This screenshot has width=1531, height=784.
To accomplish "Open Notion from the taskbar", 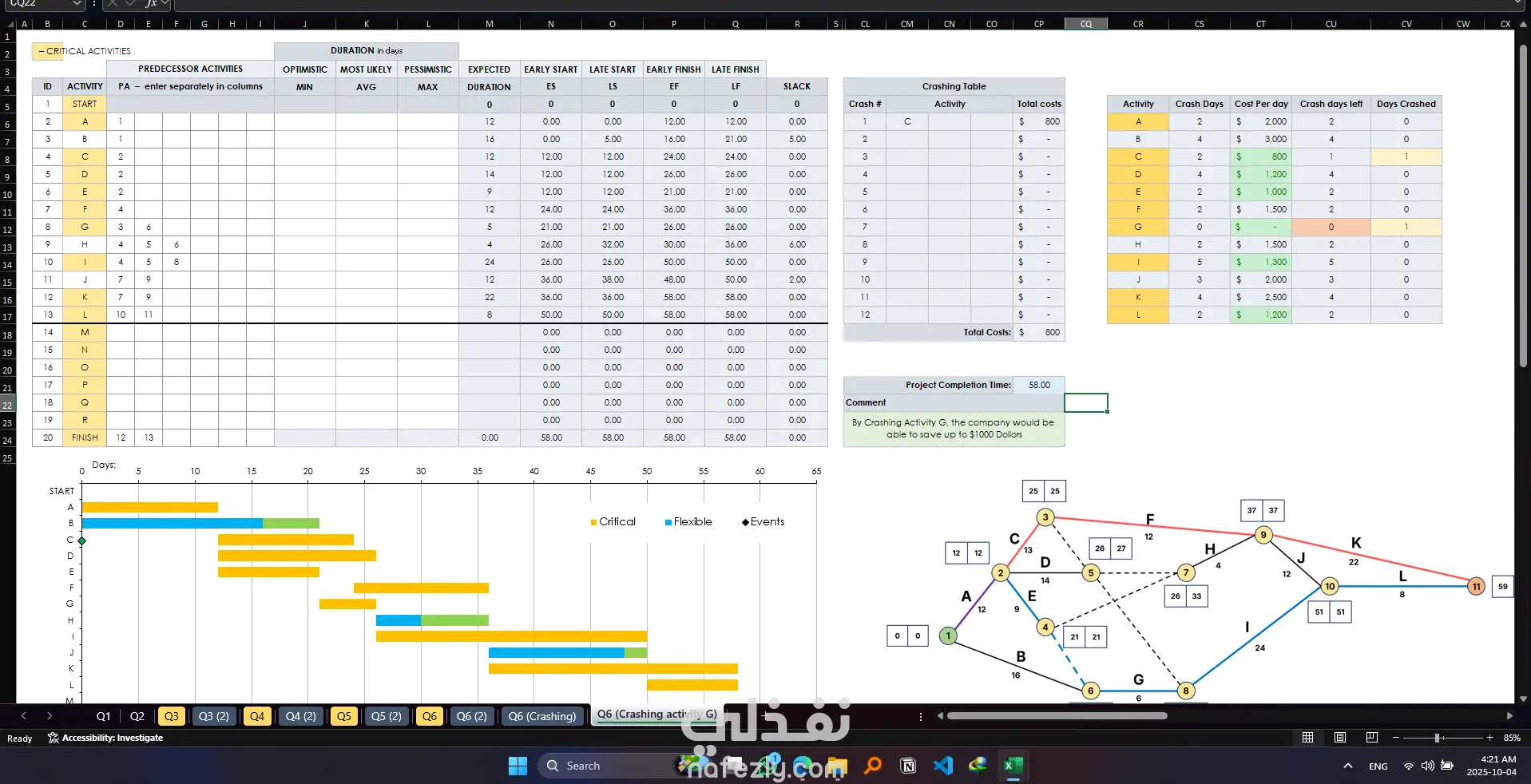I will [x=908, y=766].
